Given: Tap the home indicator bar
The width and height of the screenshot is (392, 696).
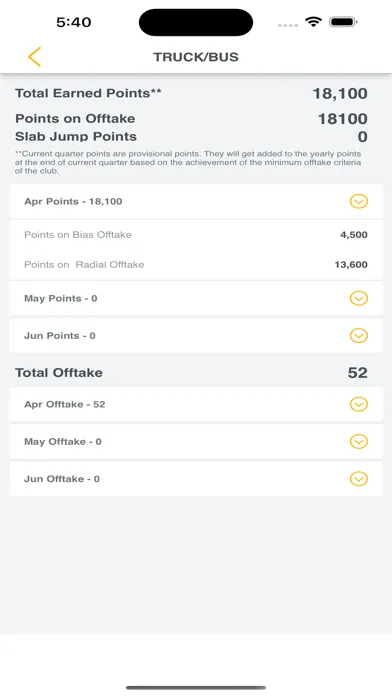Looking at the screenshot, I should 196,688.
